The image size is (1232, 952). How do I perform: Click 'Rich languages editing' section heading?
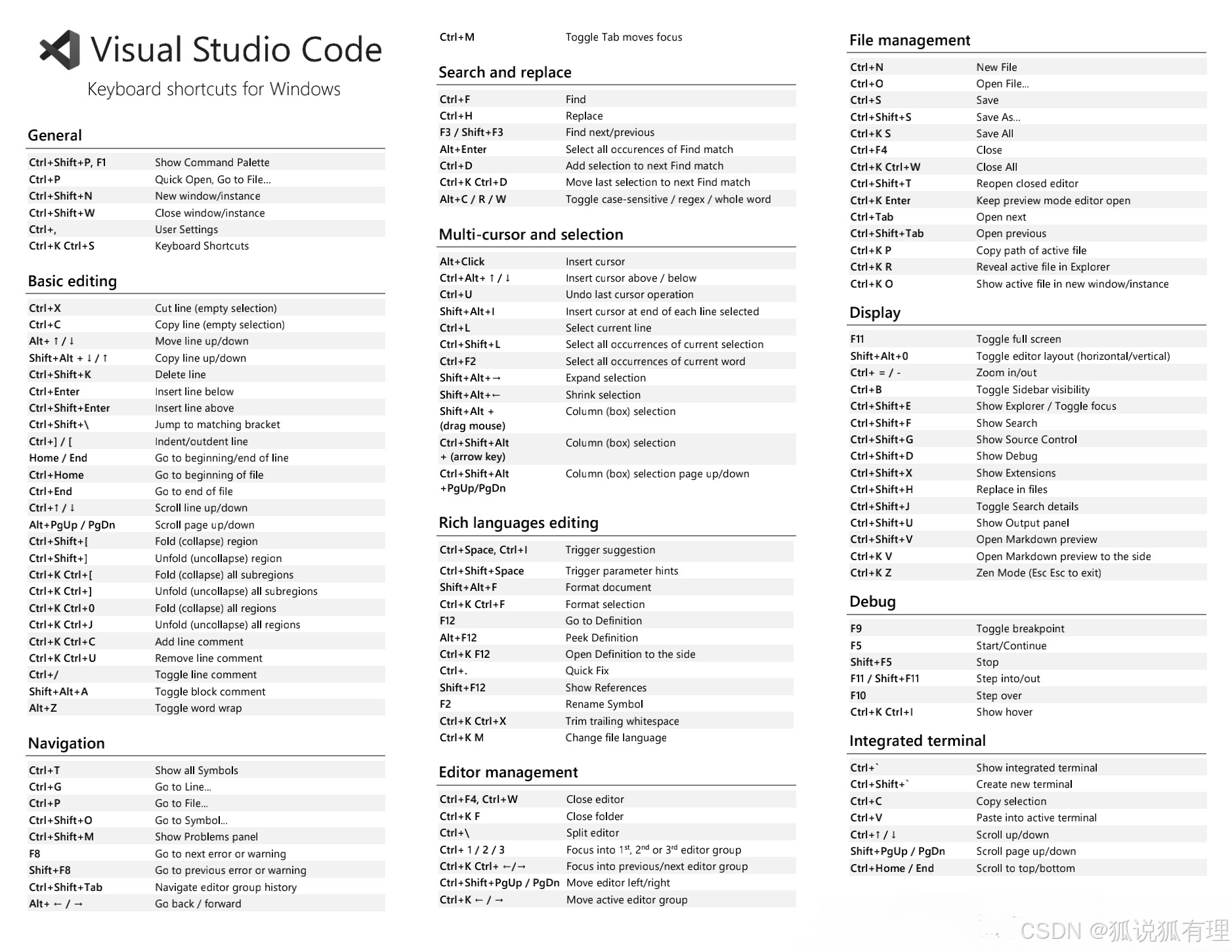tap(519, 523)
